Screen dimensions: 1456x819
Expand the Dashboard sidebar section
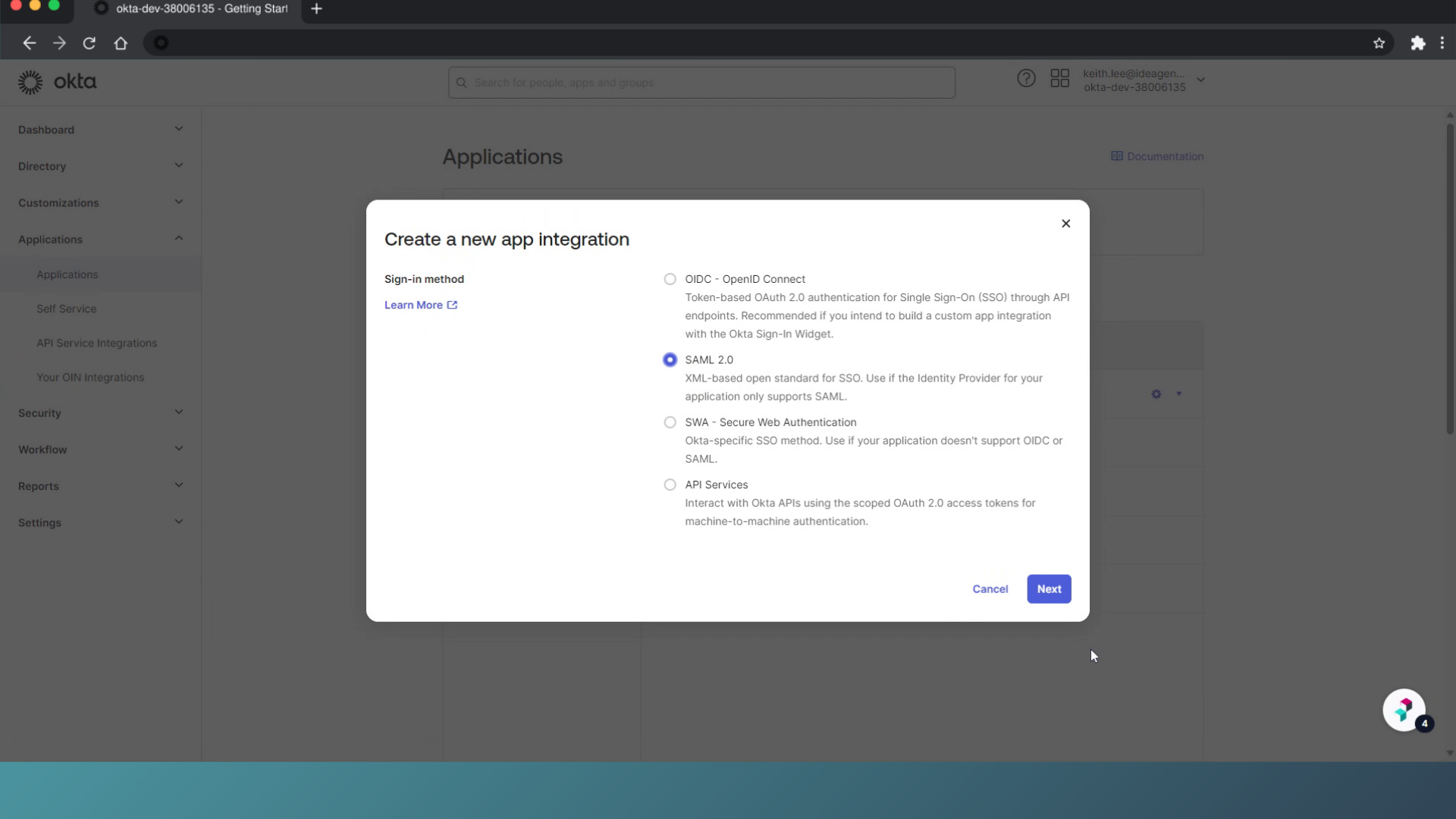point(100,130)
